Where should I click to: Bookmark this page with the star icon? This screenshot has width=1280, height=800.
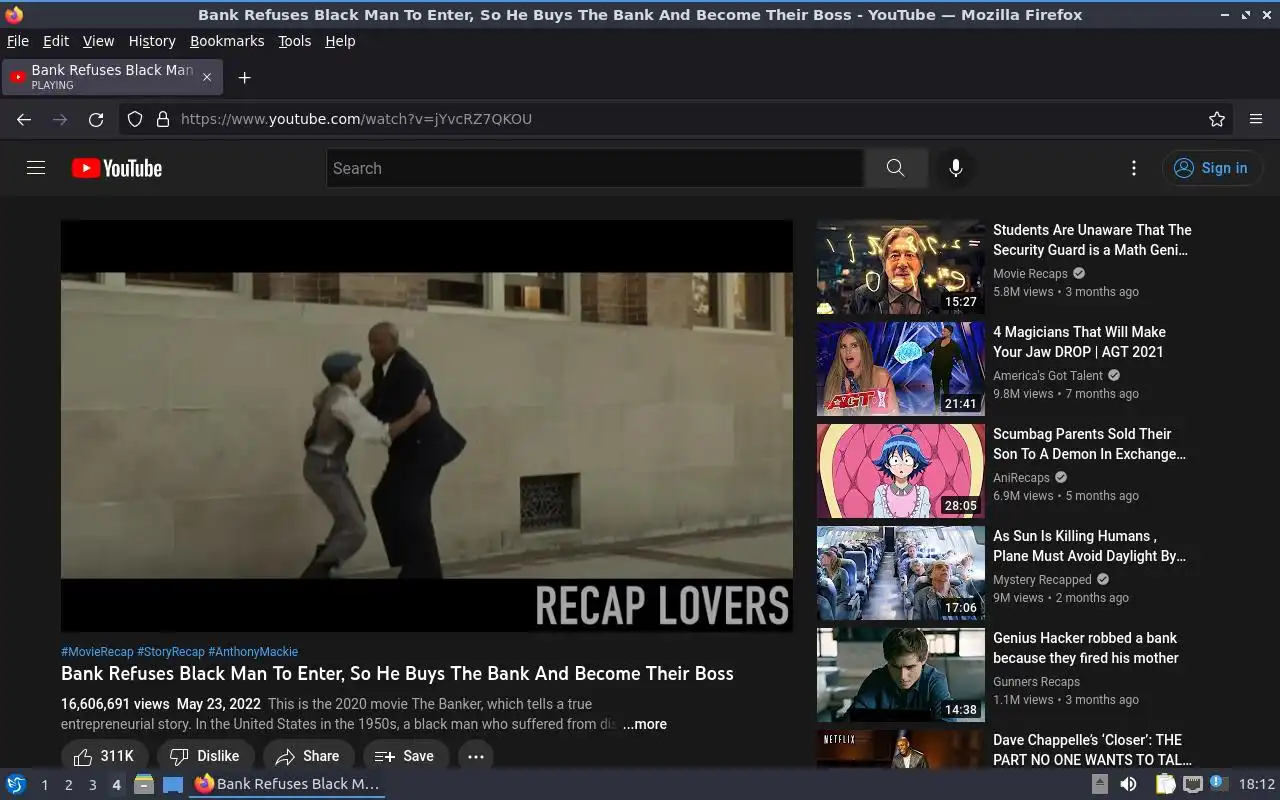pyautogui.click(x=1217, y=119)
